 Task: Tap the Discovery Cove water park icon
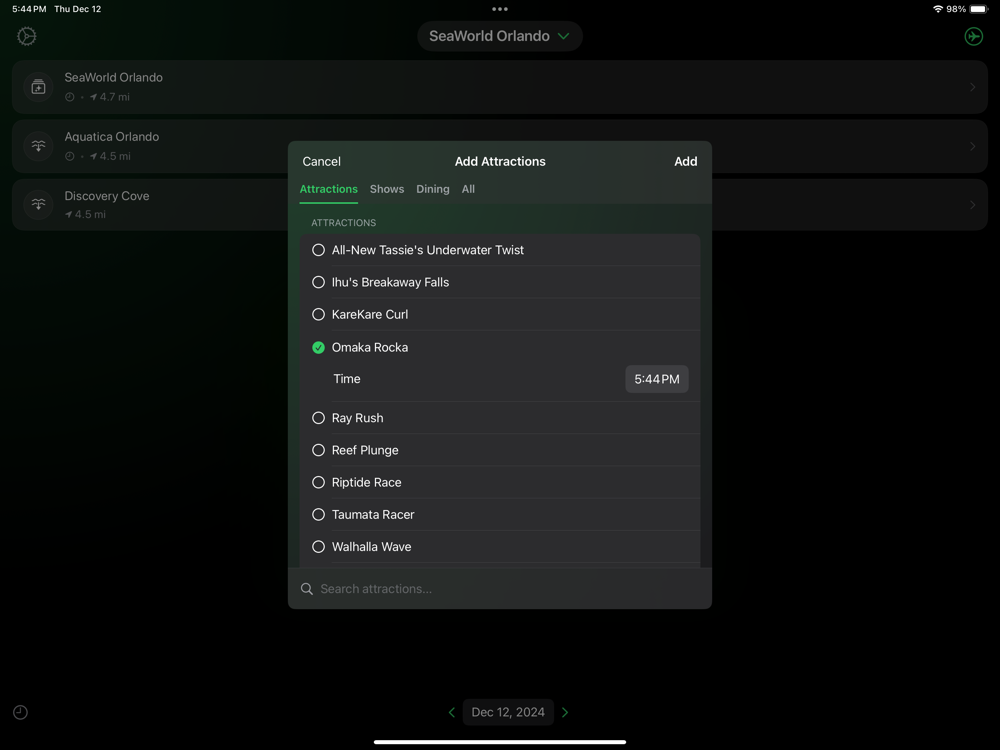click(38, 205)
